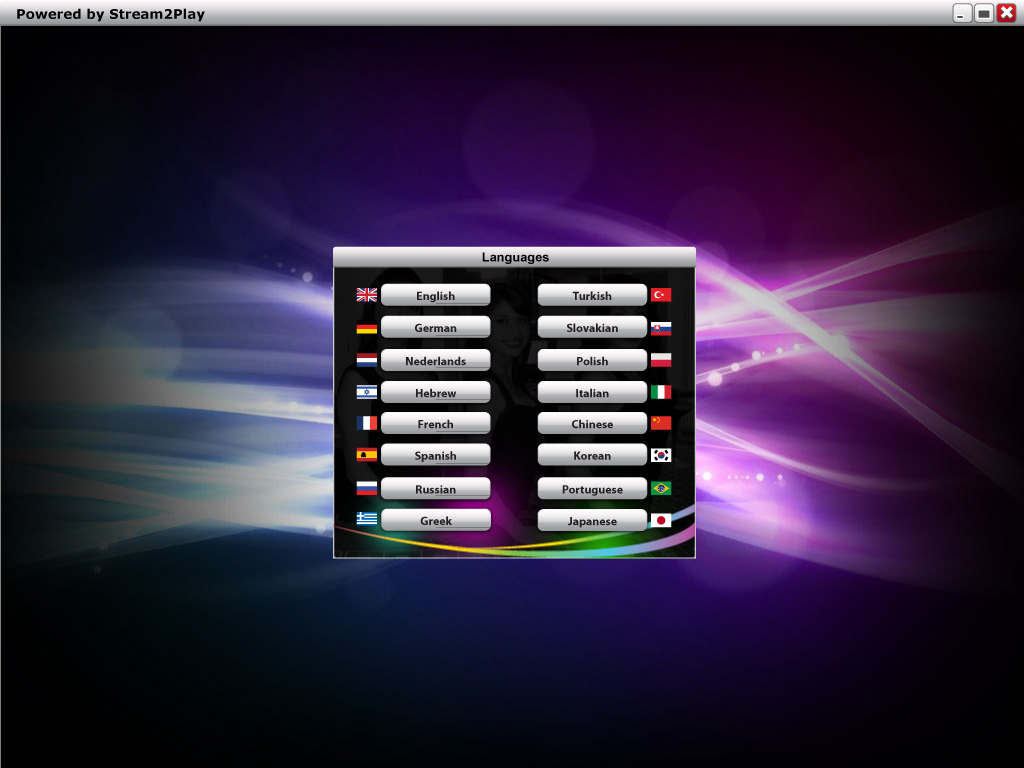This screenshot has height=768, width=1024.
Task: Click the Slovakian flag icon
Action: [661, 328]
